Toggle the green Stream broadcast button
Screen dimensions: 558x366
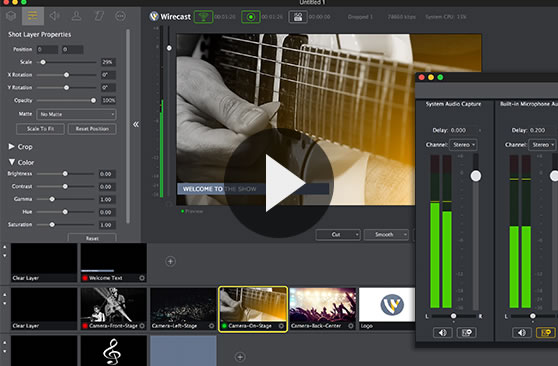[x=203, y=17]
